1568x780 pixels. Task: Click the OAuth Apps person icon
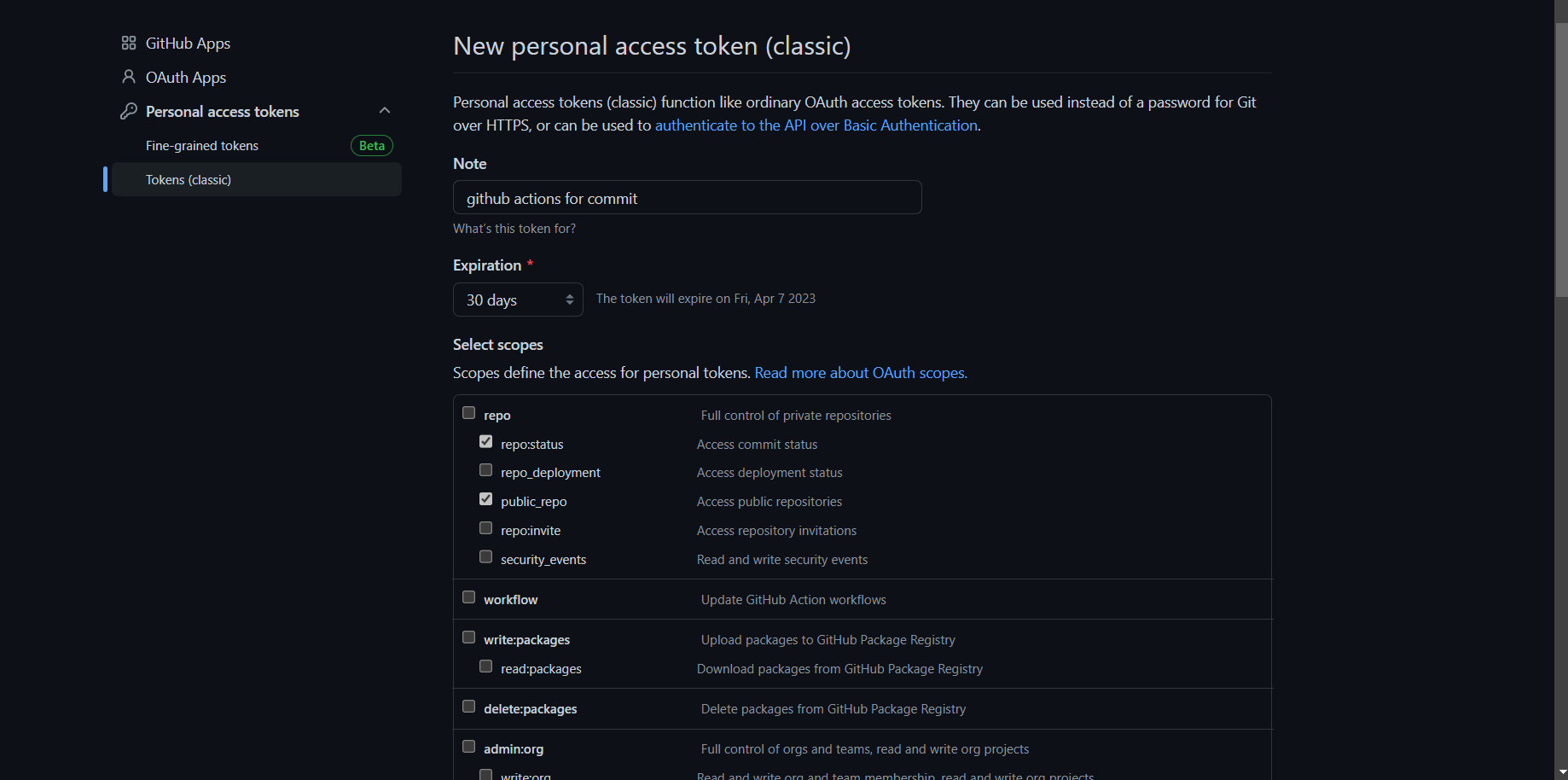point(129,78)
